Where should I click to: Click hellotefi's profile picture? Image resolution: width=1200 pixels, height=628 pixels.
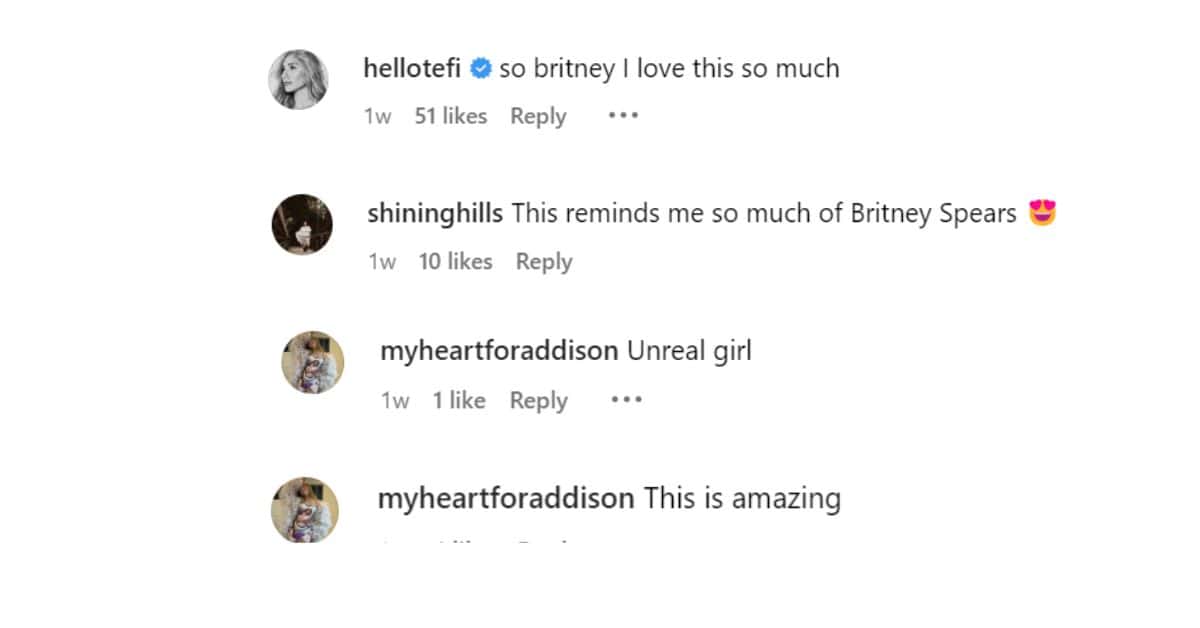(299, 79)
